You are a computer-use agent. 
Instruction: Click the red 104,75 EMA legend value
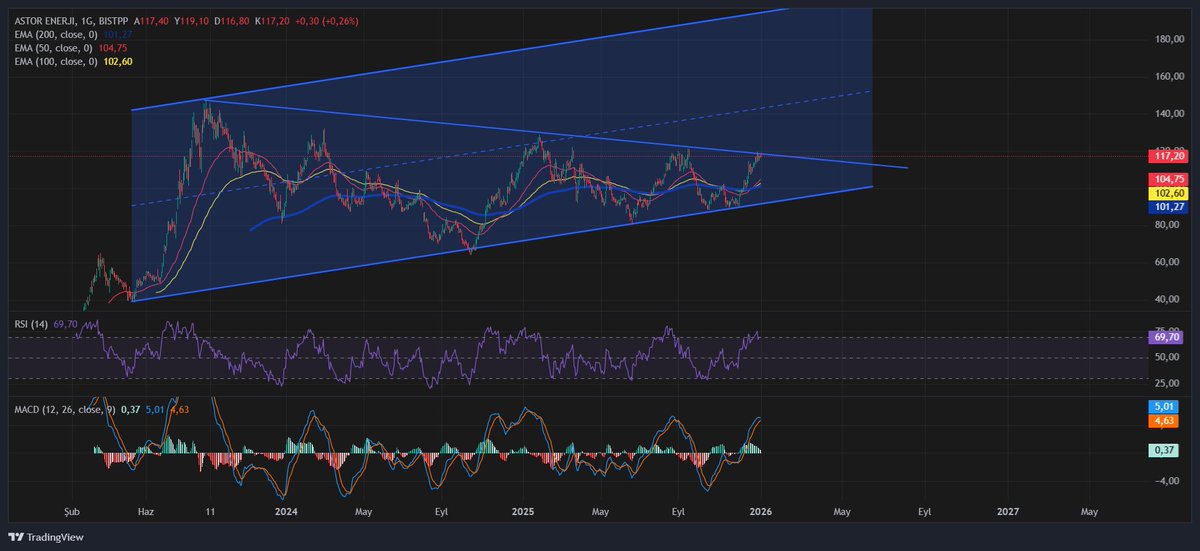pyautogui.click(x=112, y=48)
